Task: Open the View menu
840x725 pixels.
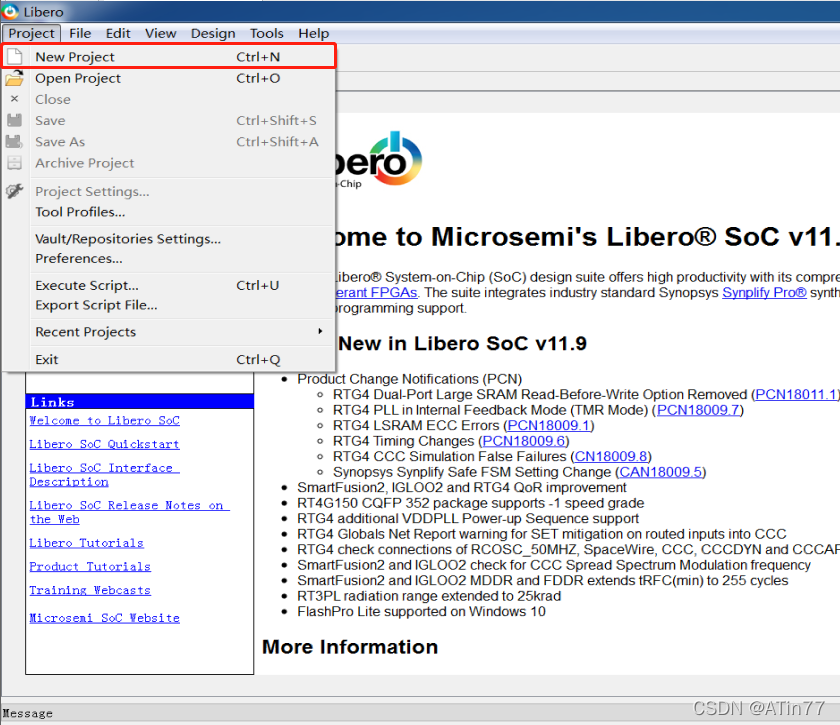Action: pyautogui.click(x=160, y=33)
